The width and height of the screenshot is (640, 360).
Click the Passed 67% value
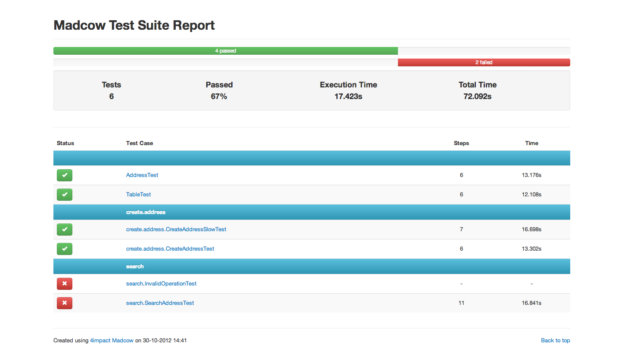(219, 96)
